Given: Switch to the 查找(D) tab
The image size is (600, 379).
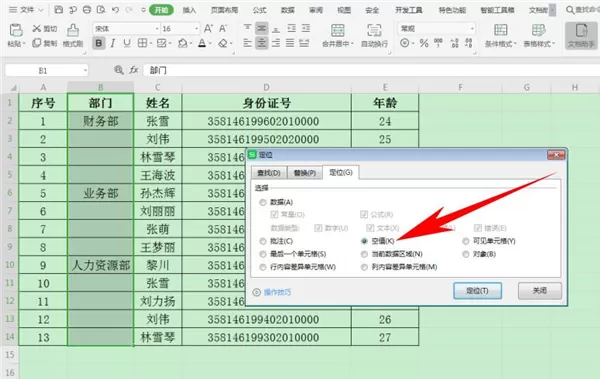Looking at the screenshot, I should pyautogui.click(x=269, y=173).
